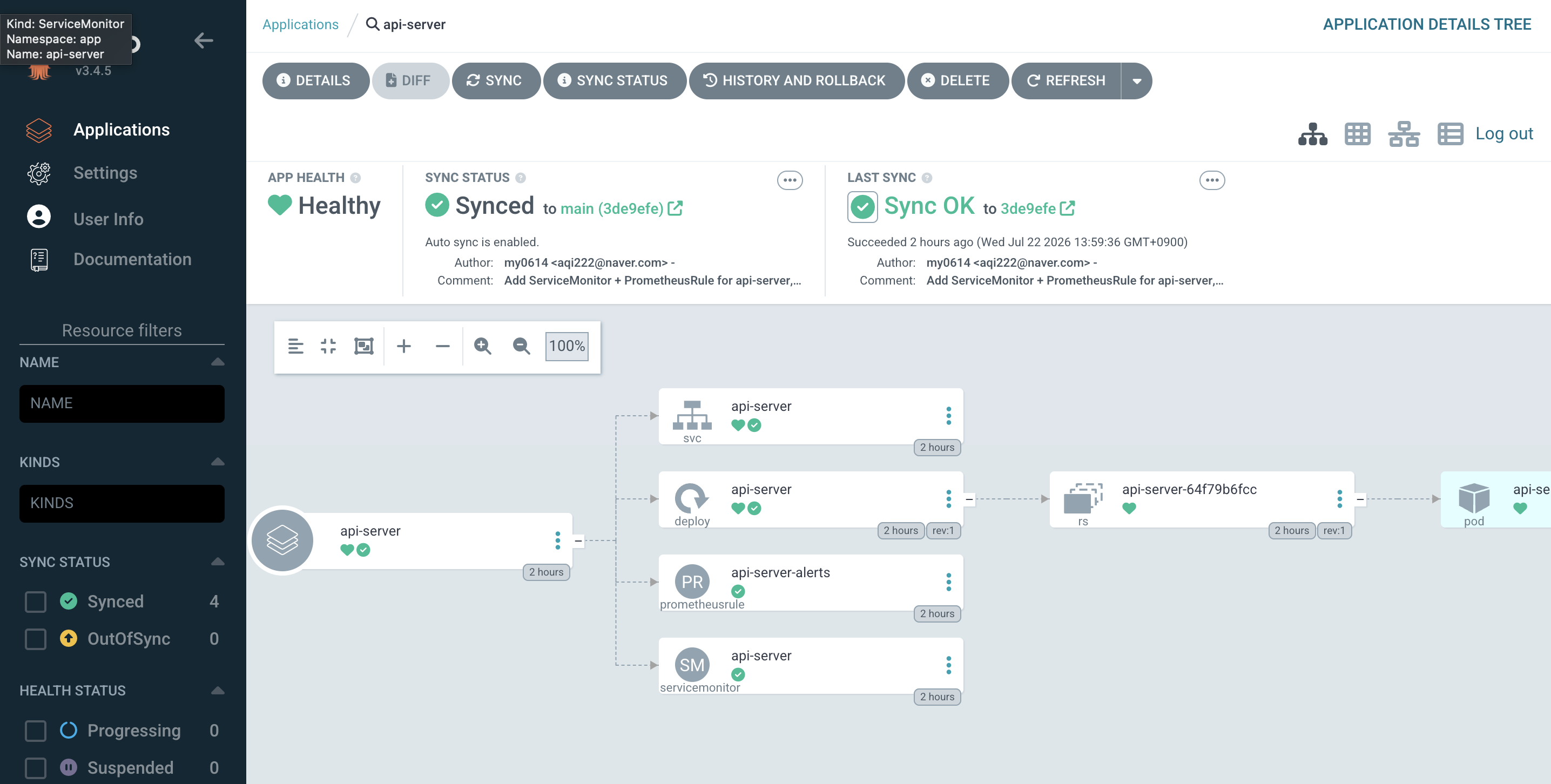Viewport: 1551px width, 784px height.
Task: Open Sync Status more-options ellipsis
Action: pos(790,180)
